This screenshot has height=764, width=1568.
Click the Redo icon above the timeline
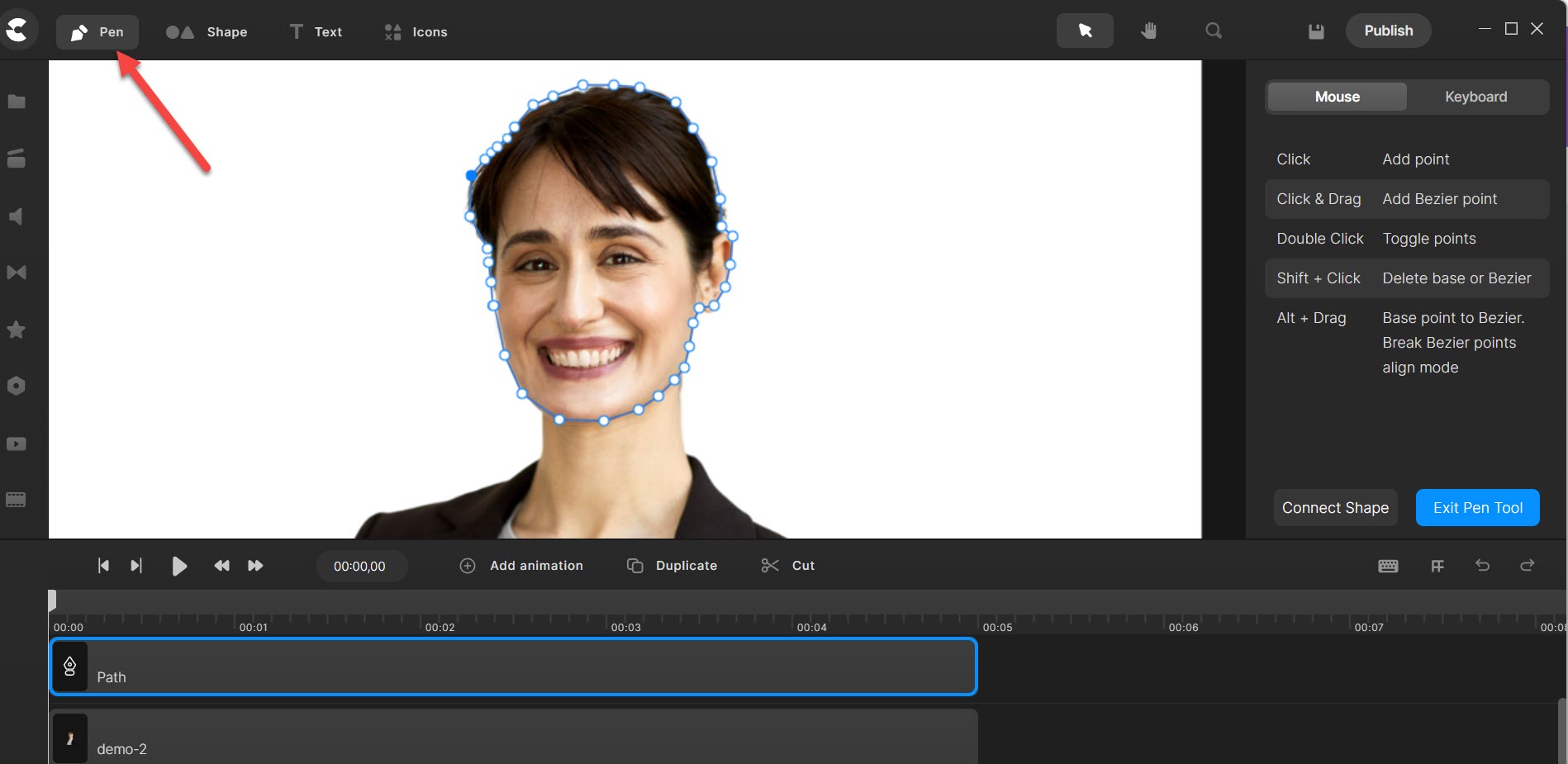1528,566
